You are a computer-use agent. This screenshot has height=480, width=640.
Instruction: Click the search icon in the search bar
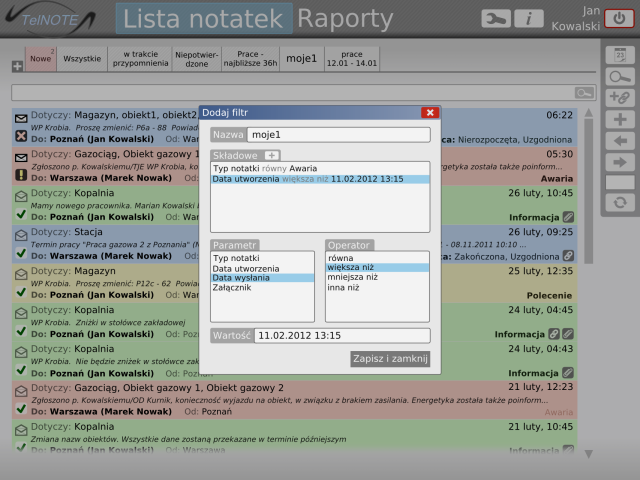click(584, 93)
